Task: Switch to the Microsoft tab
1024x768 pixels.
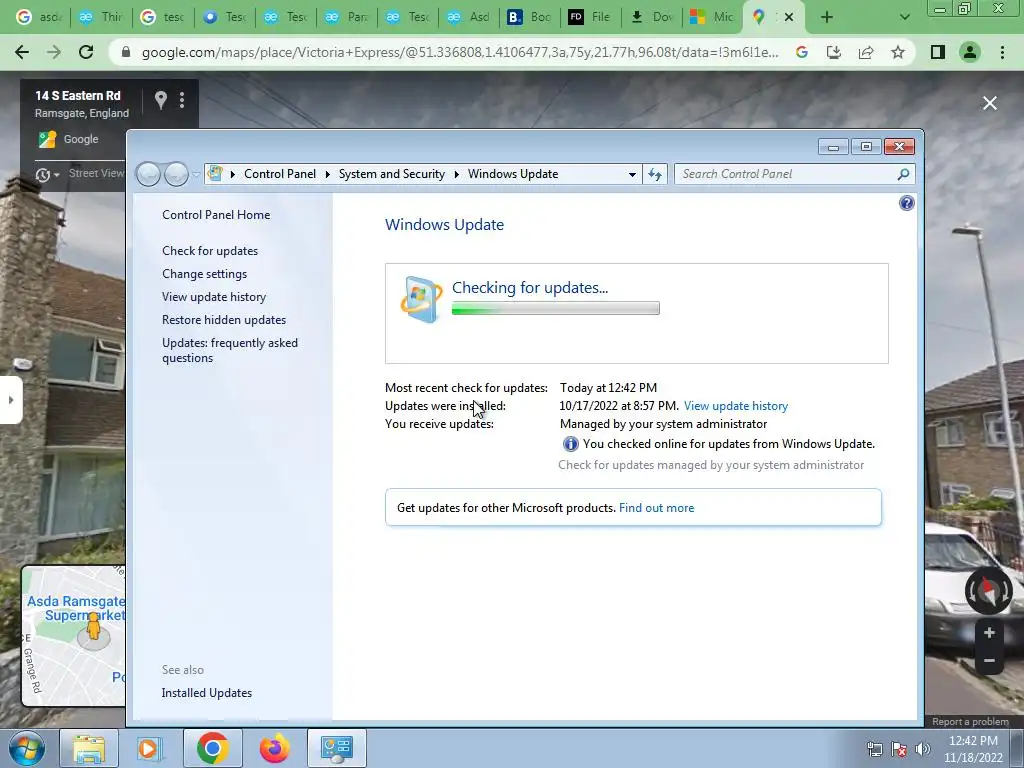Action: (x=712, y=17)
